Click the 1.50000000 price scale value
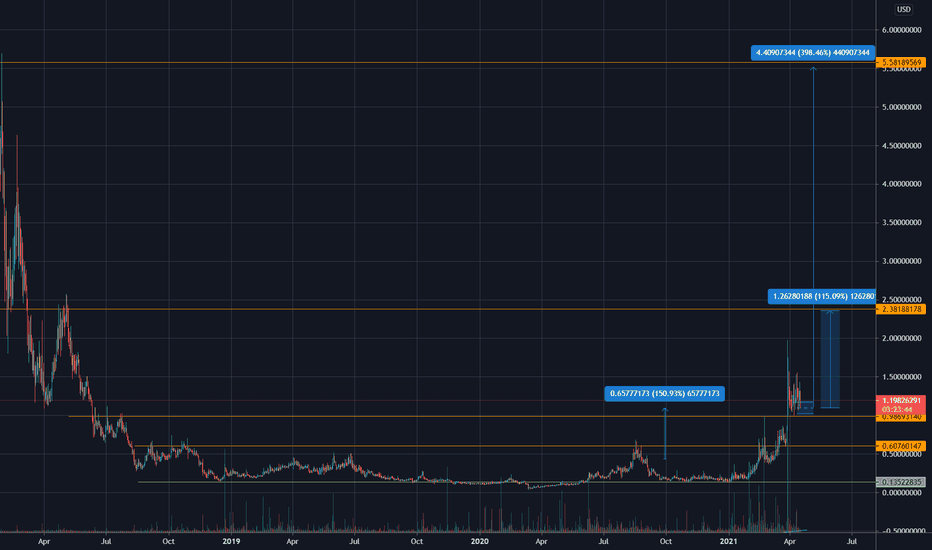The image size is (932, 550). 902,377
